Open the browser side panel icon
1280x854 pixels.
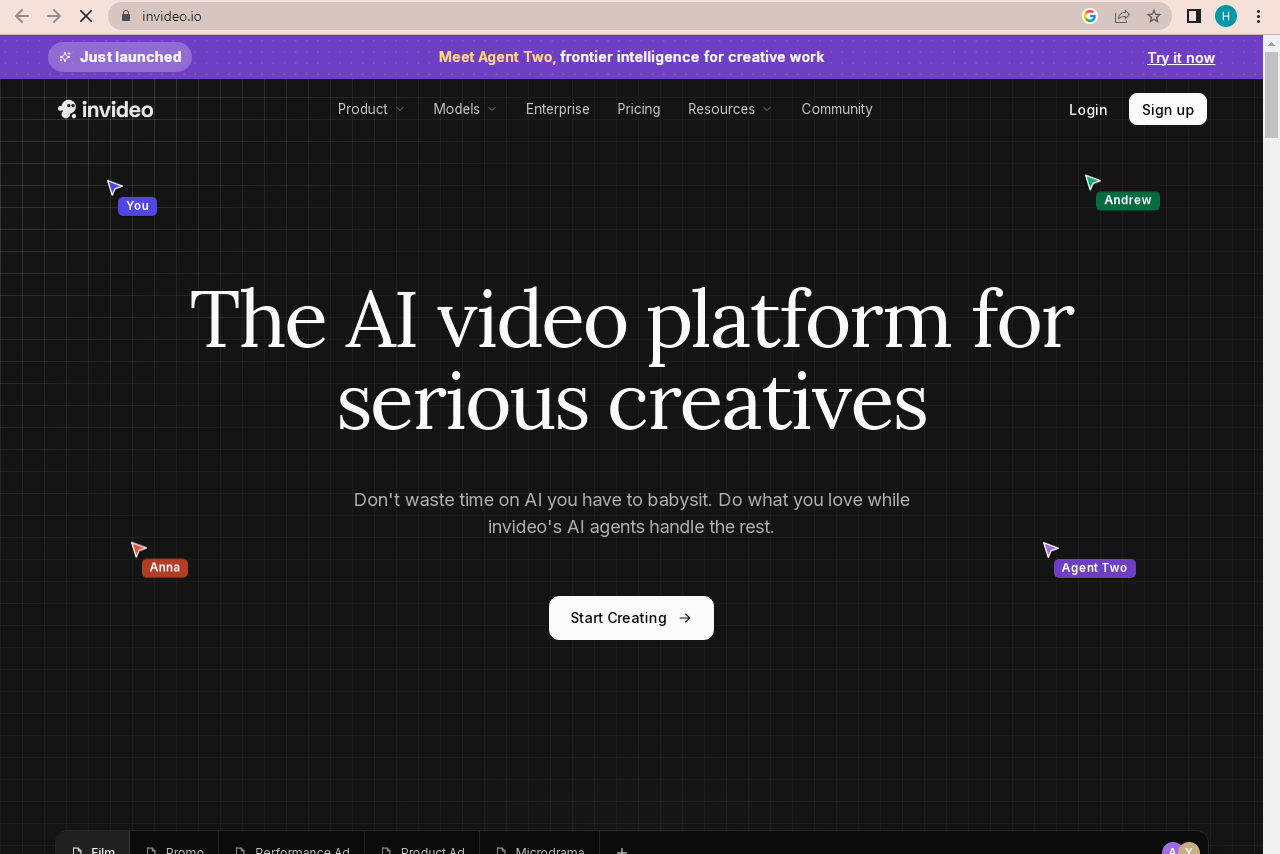pos(1193,16)
